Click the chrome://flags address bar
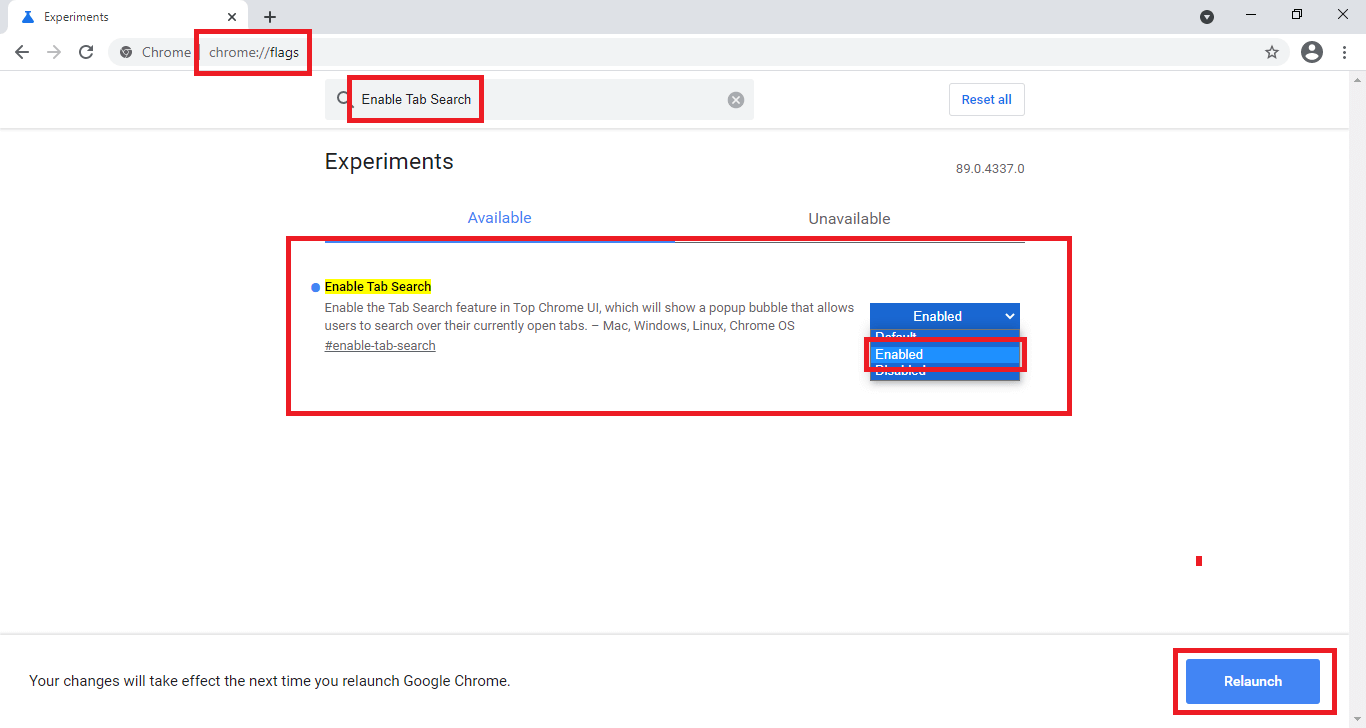1366x728 pixels. pyautogui.click(x=700, y=53)
